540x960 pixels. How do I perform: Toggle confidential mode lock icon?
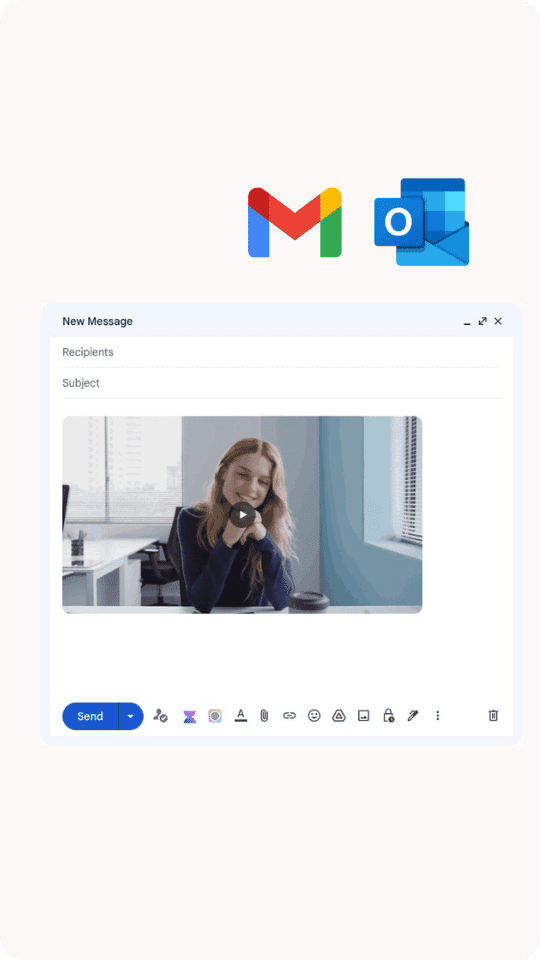pos(388,715)
